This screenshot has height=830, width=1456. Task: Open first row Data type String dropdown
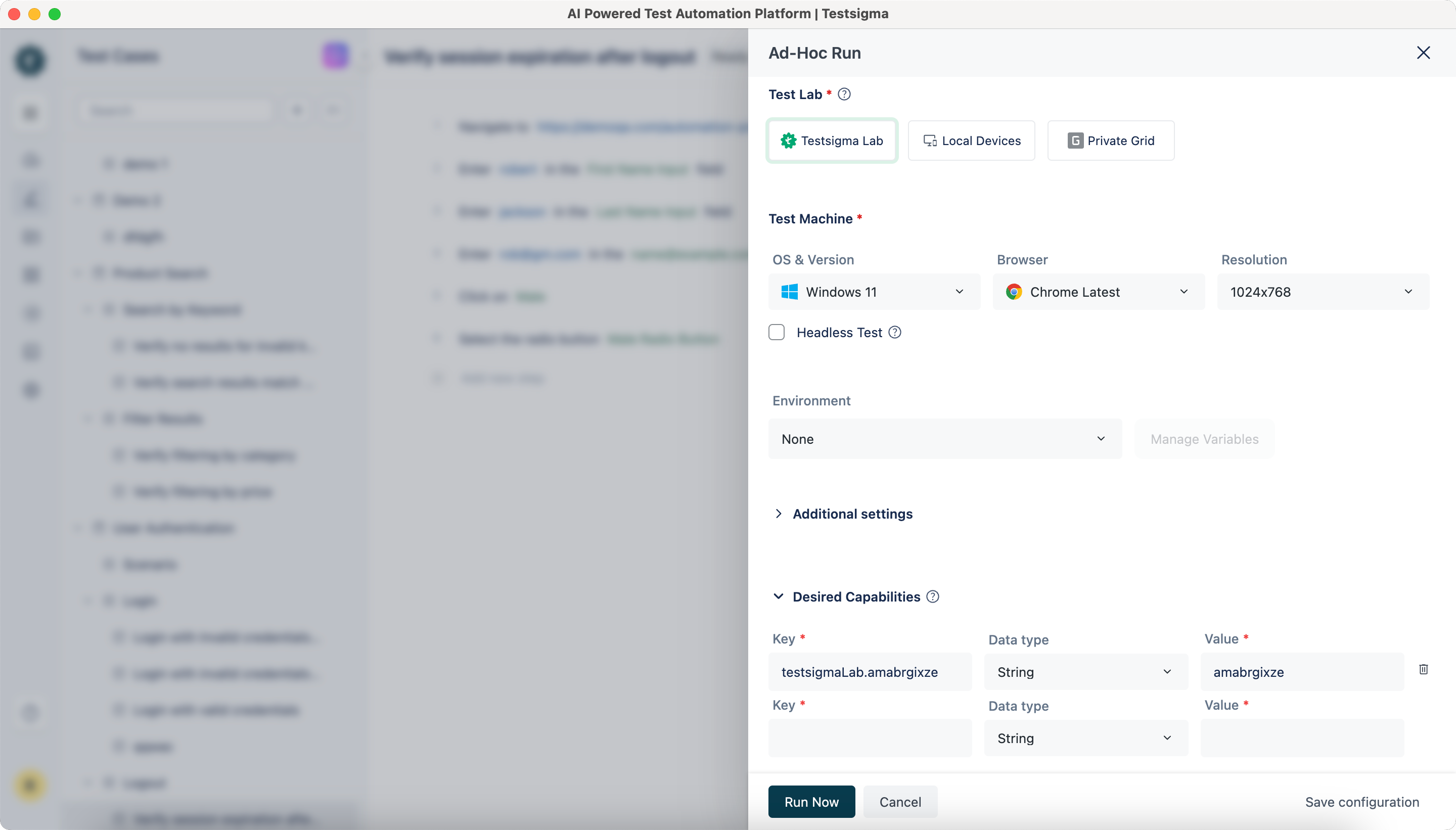tap(1086, 671)
